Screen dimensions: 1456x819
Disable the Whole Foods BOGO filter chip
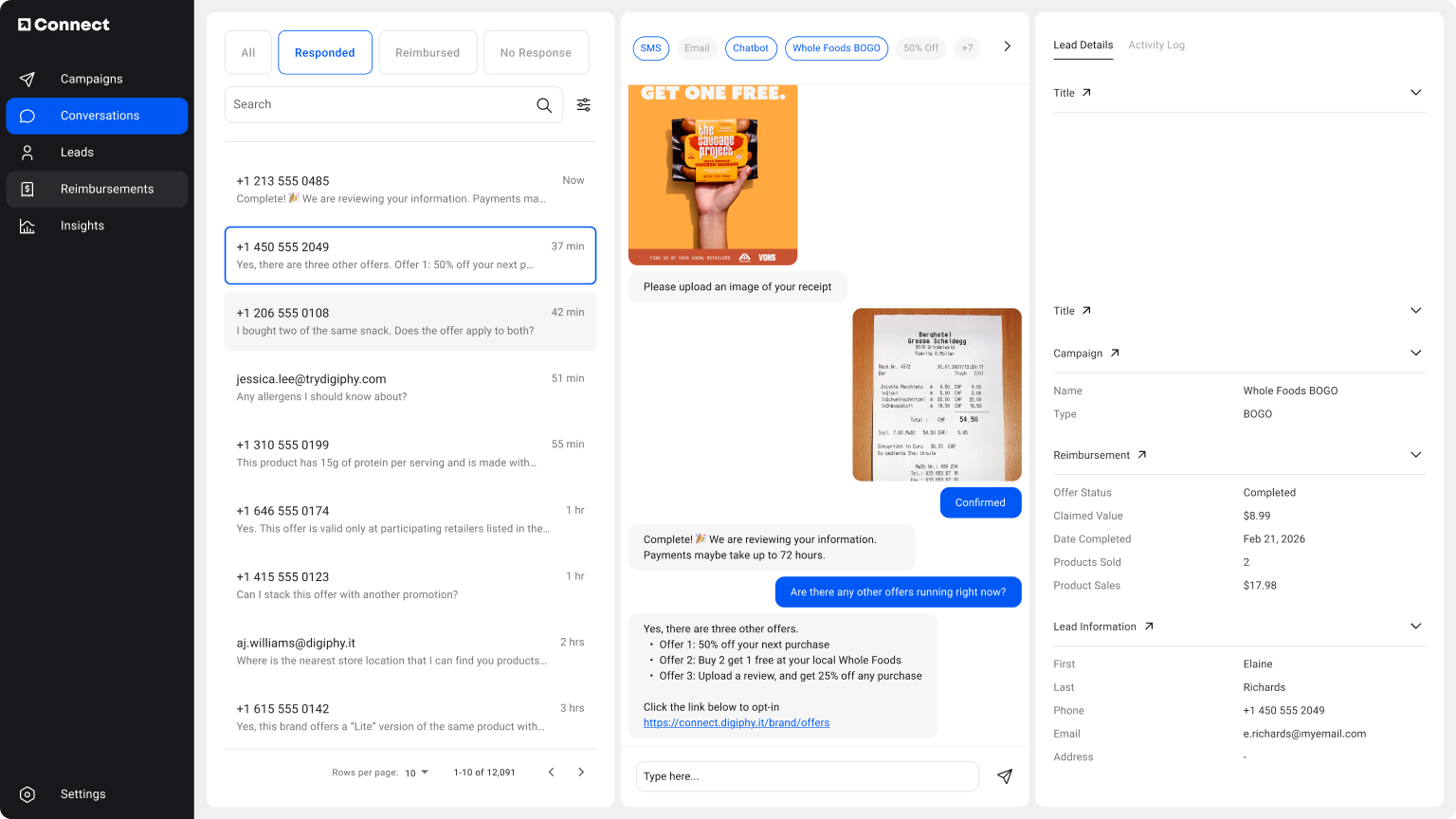tap(836, 47)
